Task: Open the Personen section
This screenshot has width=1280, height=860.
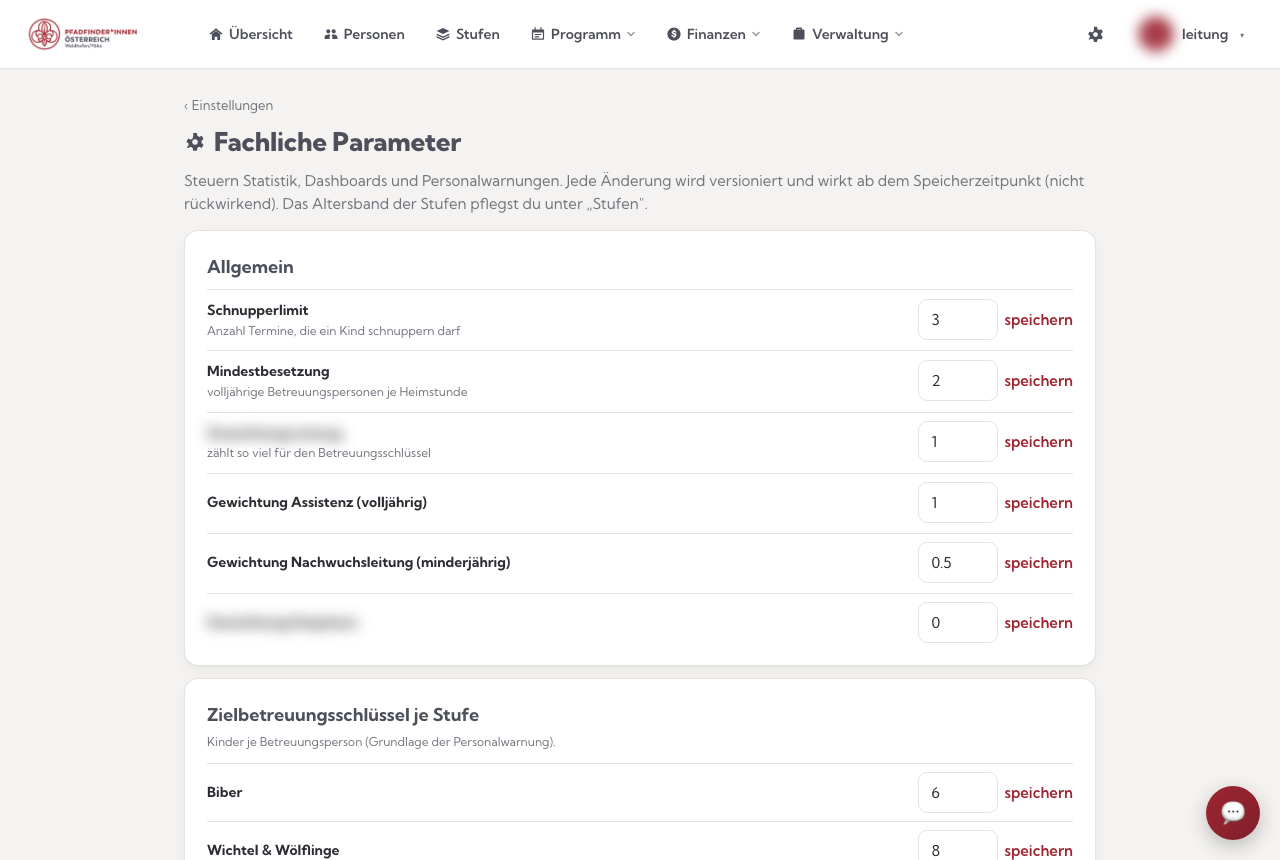Action: [x=364, y=34]
